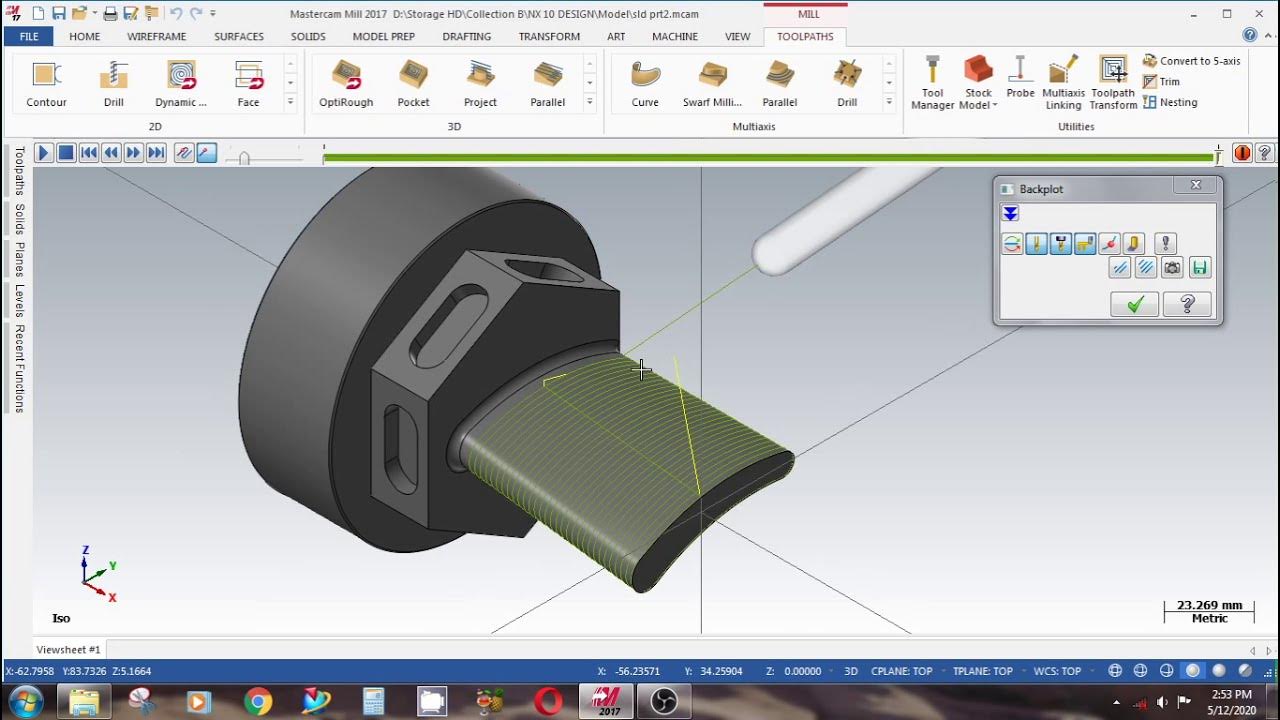Viewport: 1280px width, 720px height.
Task: Select the Face toolpath icon
Action: [x=248, y=84]
